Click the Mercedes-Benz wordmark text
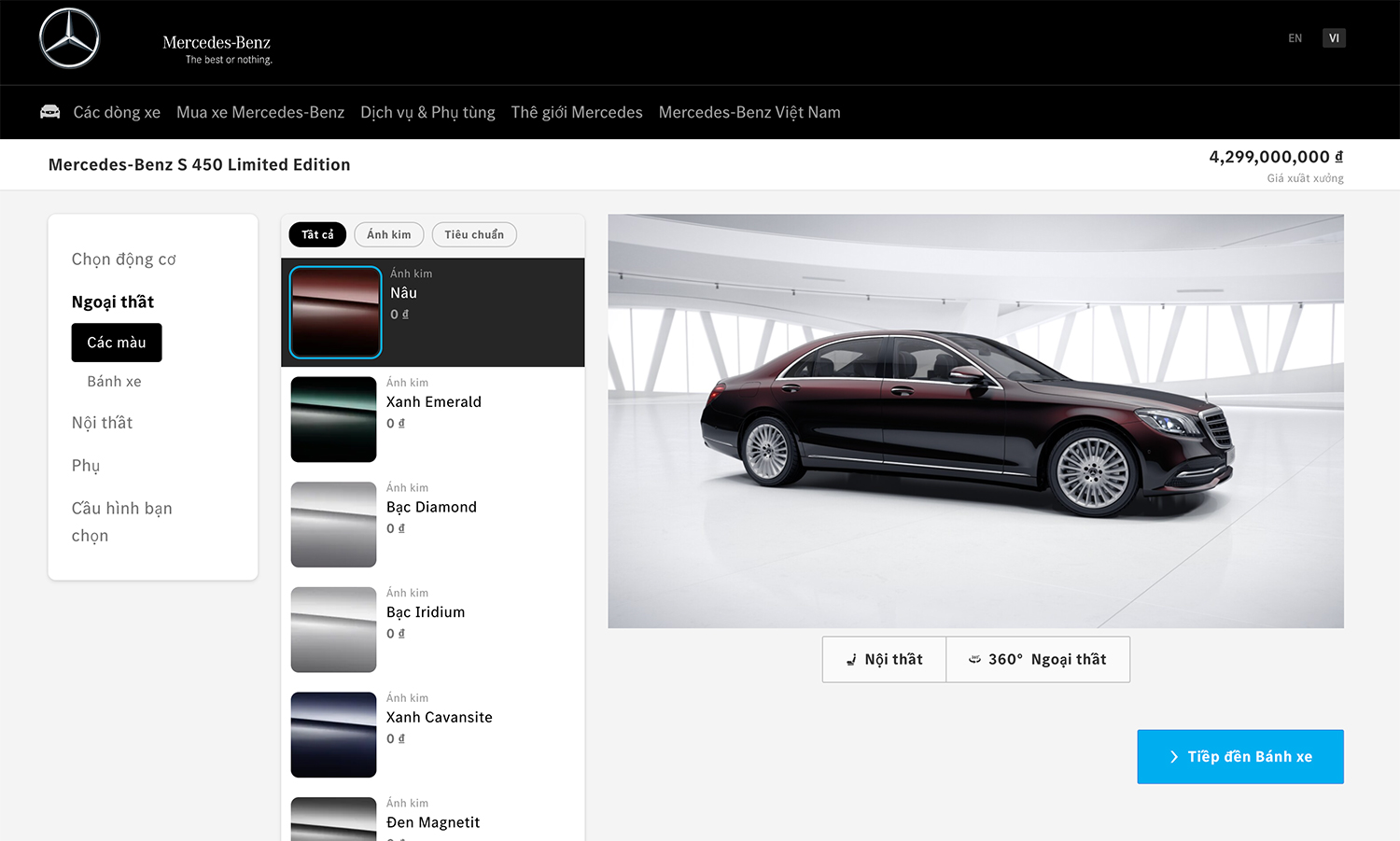Image resolution: width=1400 pixels, height=841 pixels. [x=217, y=42]
